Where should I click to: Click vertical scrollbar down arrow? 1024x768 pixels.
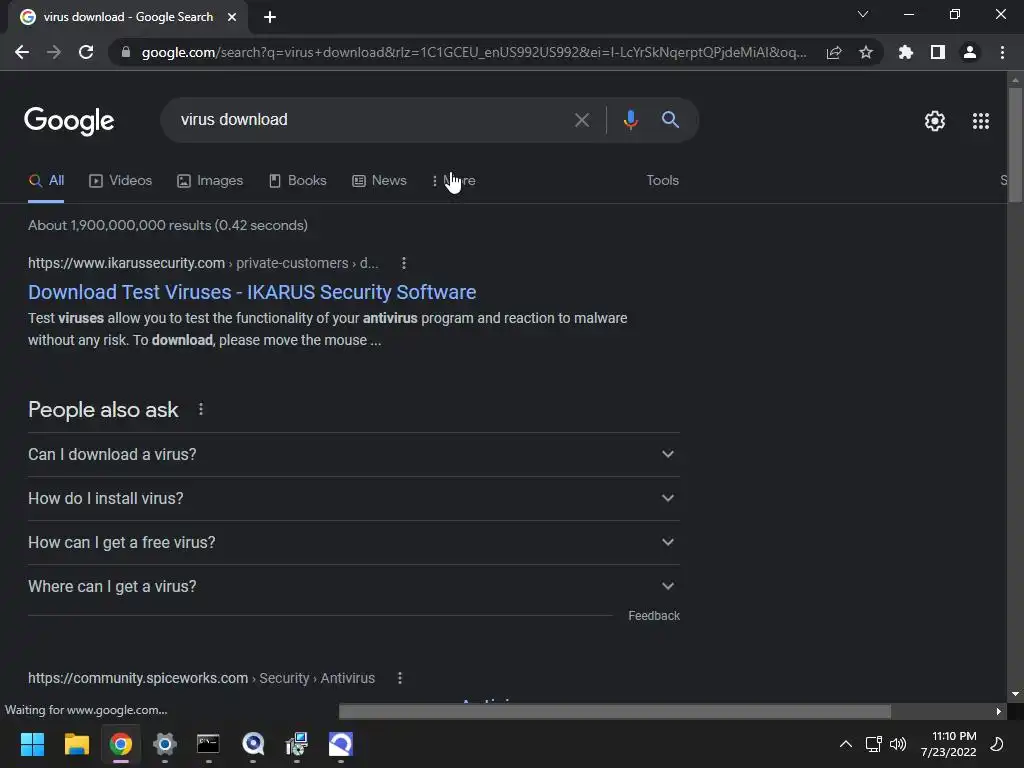(x=1015, y=694)
